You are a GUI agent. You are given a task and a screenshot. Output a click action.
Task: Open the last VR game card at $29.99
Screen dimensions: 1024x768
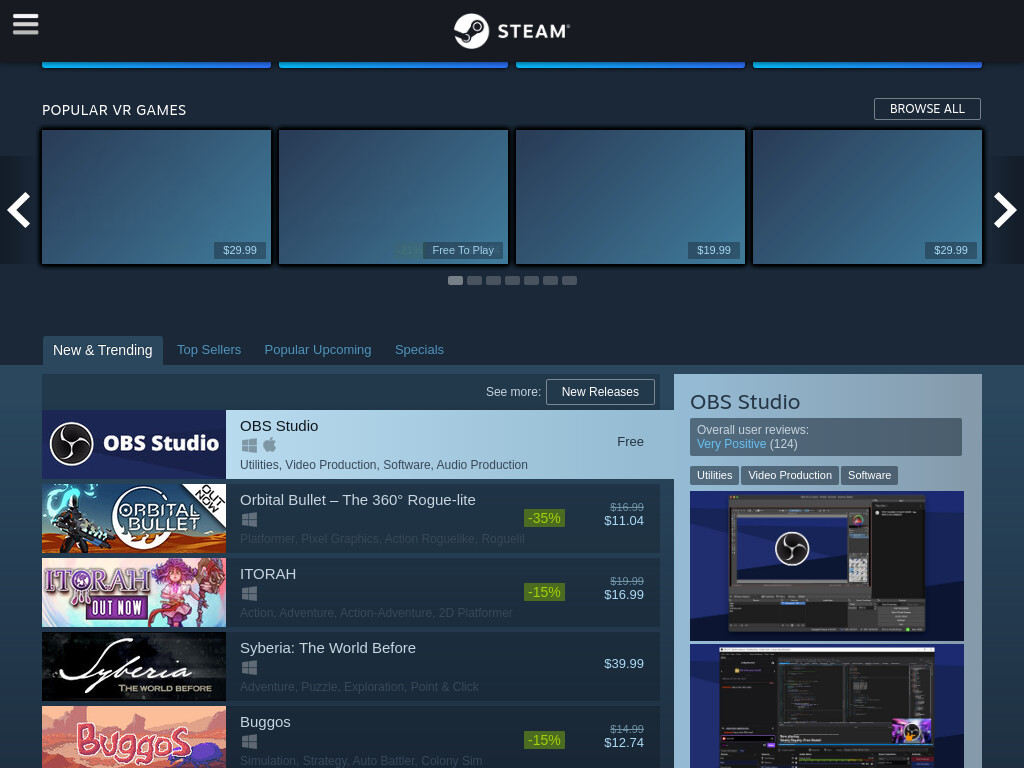(867, 197)
